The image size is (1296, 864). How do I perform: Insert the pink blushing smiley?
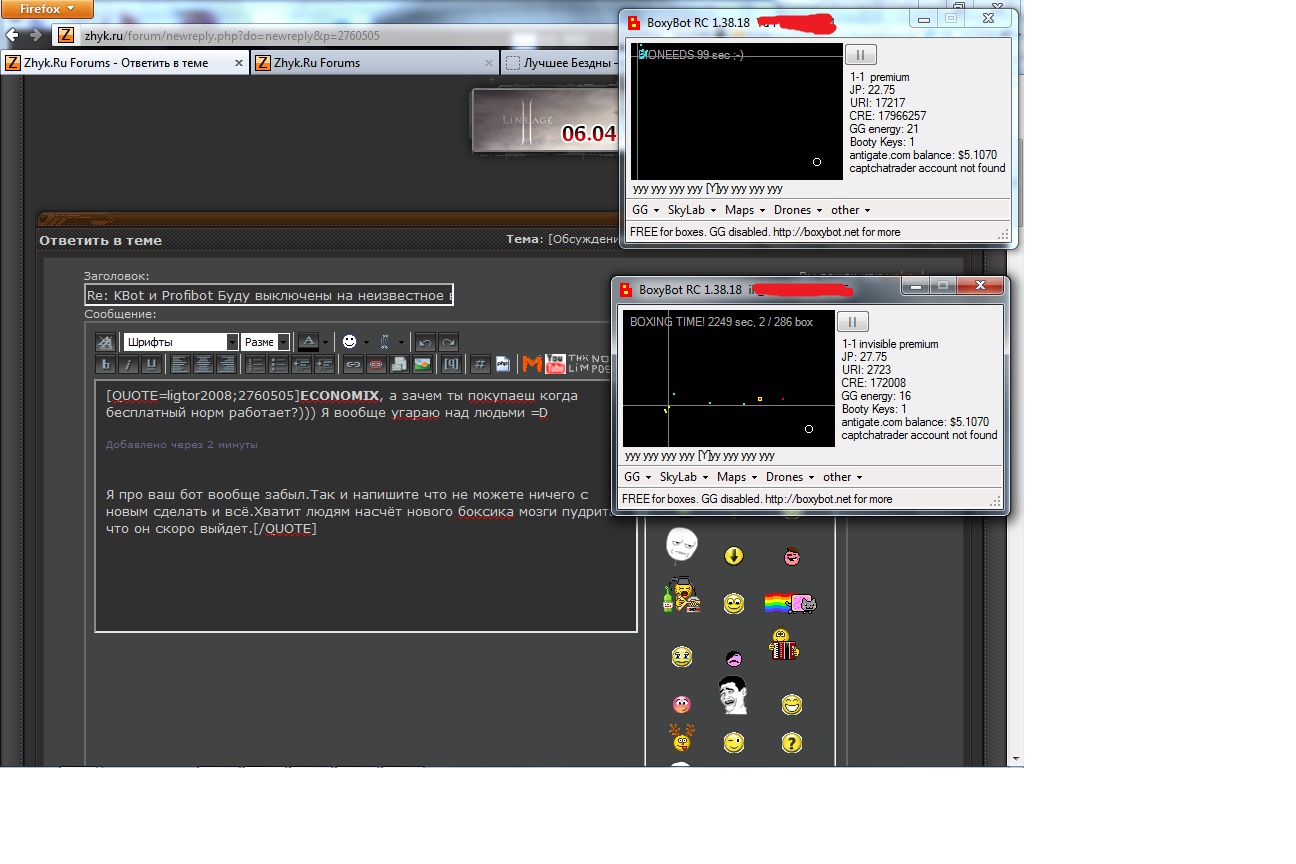[682, 704]
